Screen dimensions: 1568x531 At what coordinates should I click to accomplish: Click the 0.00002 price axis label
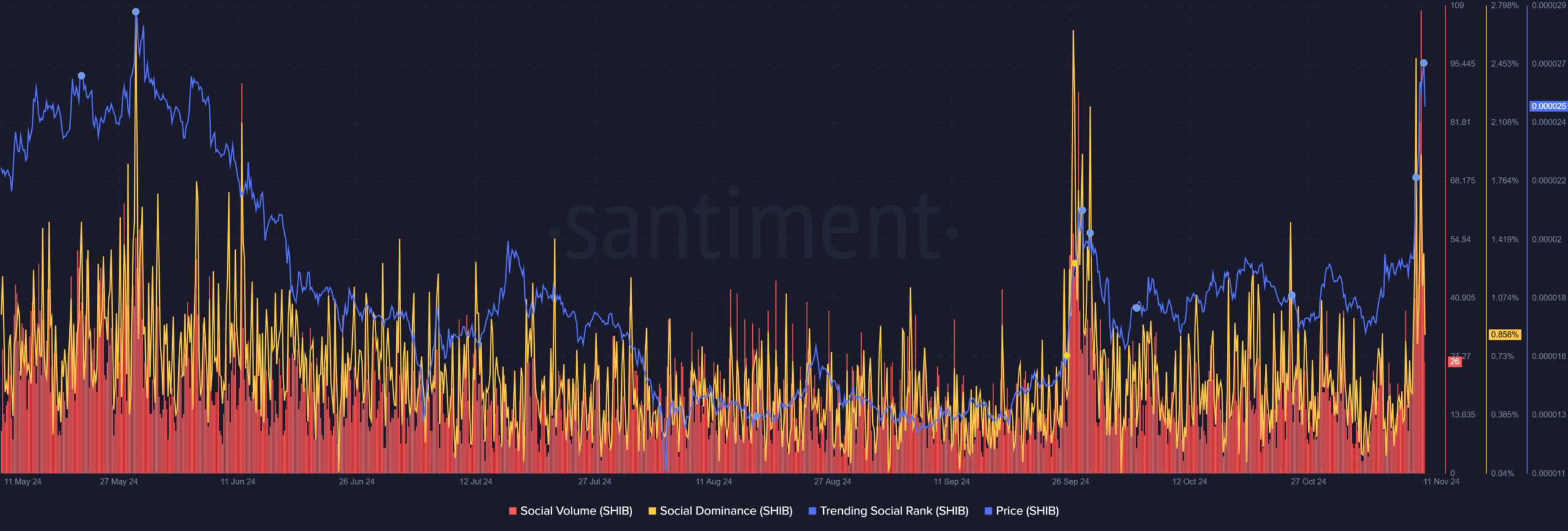pyautogui.click(x=1547, y=239)
